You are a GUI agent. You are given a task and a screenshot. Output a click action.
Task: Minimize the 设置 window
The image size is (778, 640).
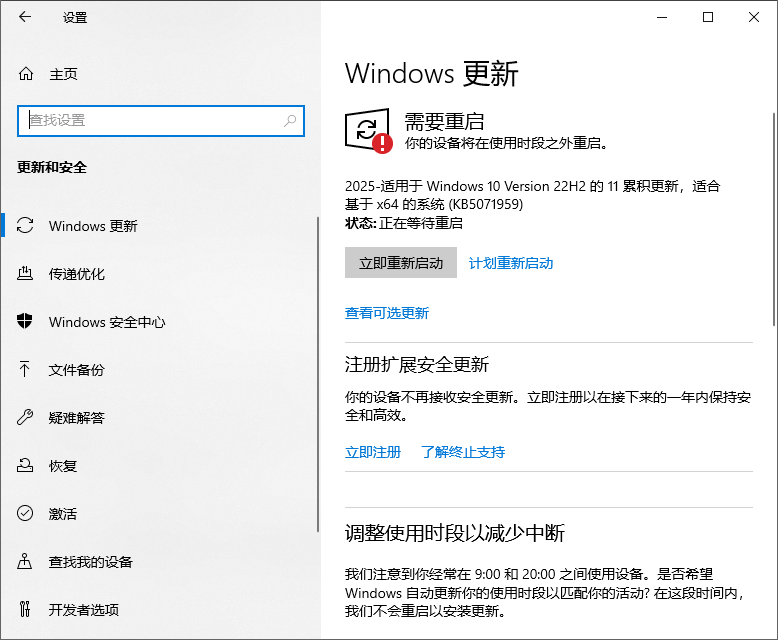662,17
